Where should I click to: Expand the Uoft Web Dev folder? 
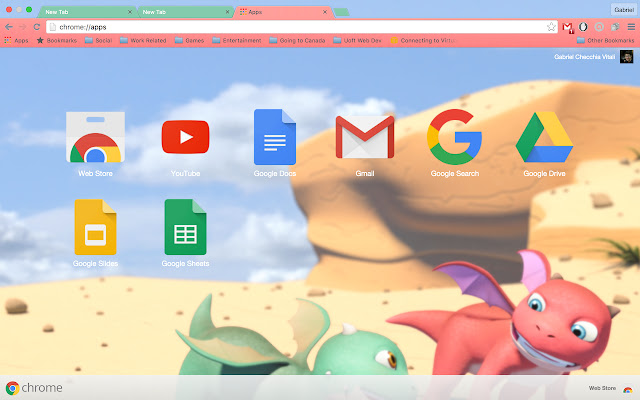(357, 40)
